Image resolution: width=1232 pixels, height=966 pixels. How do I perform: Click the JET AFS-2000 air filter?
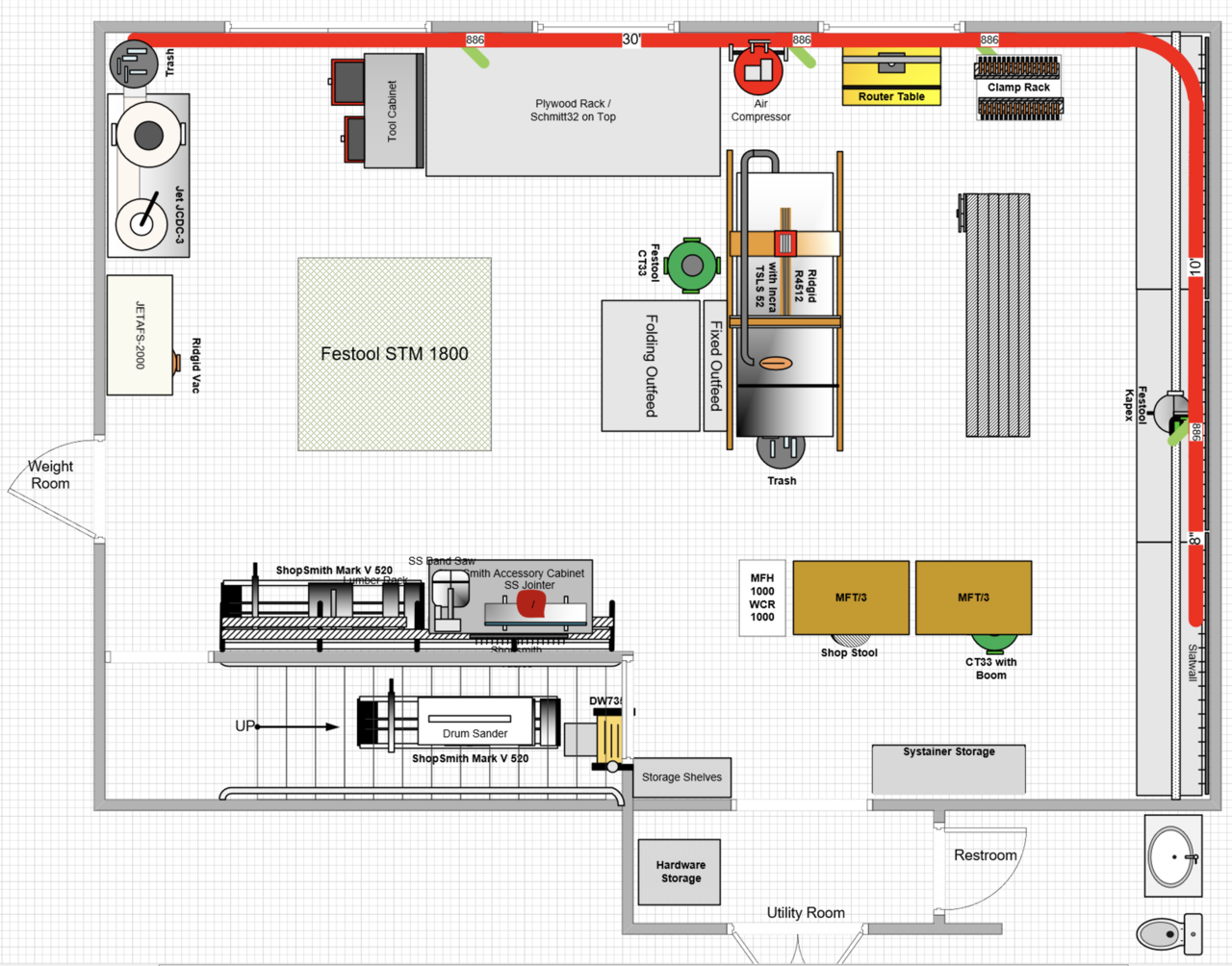pyautogui.click(x=140, y=335)
